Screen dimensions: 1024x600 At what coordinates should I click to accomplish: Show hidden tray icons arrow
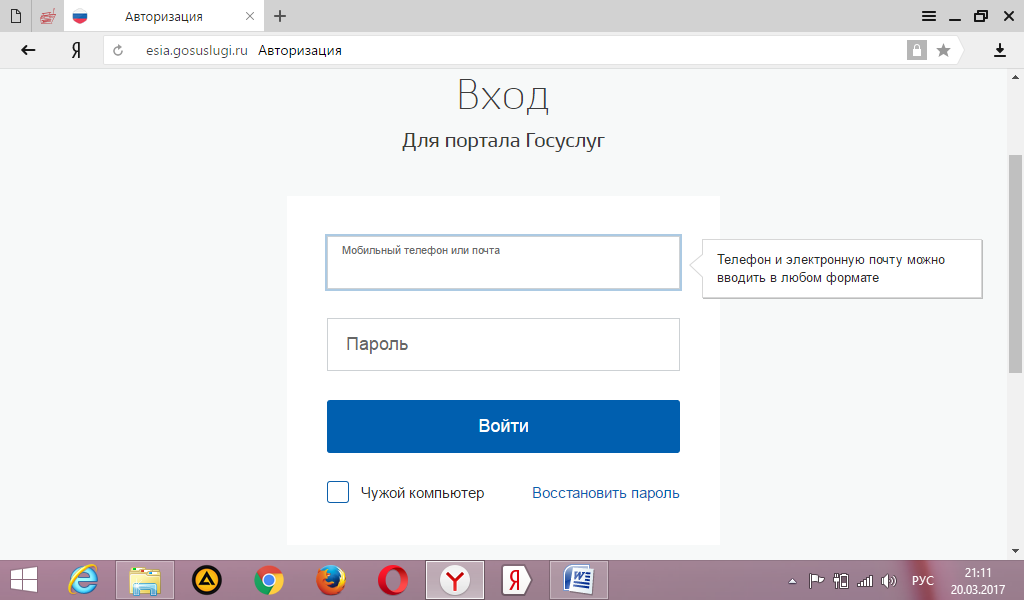coord(792,580)
